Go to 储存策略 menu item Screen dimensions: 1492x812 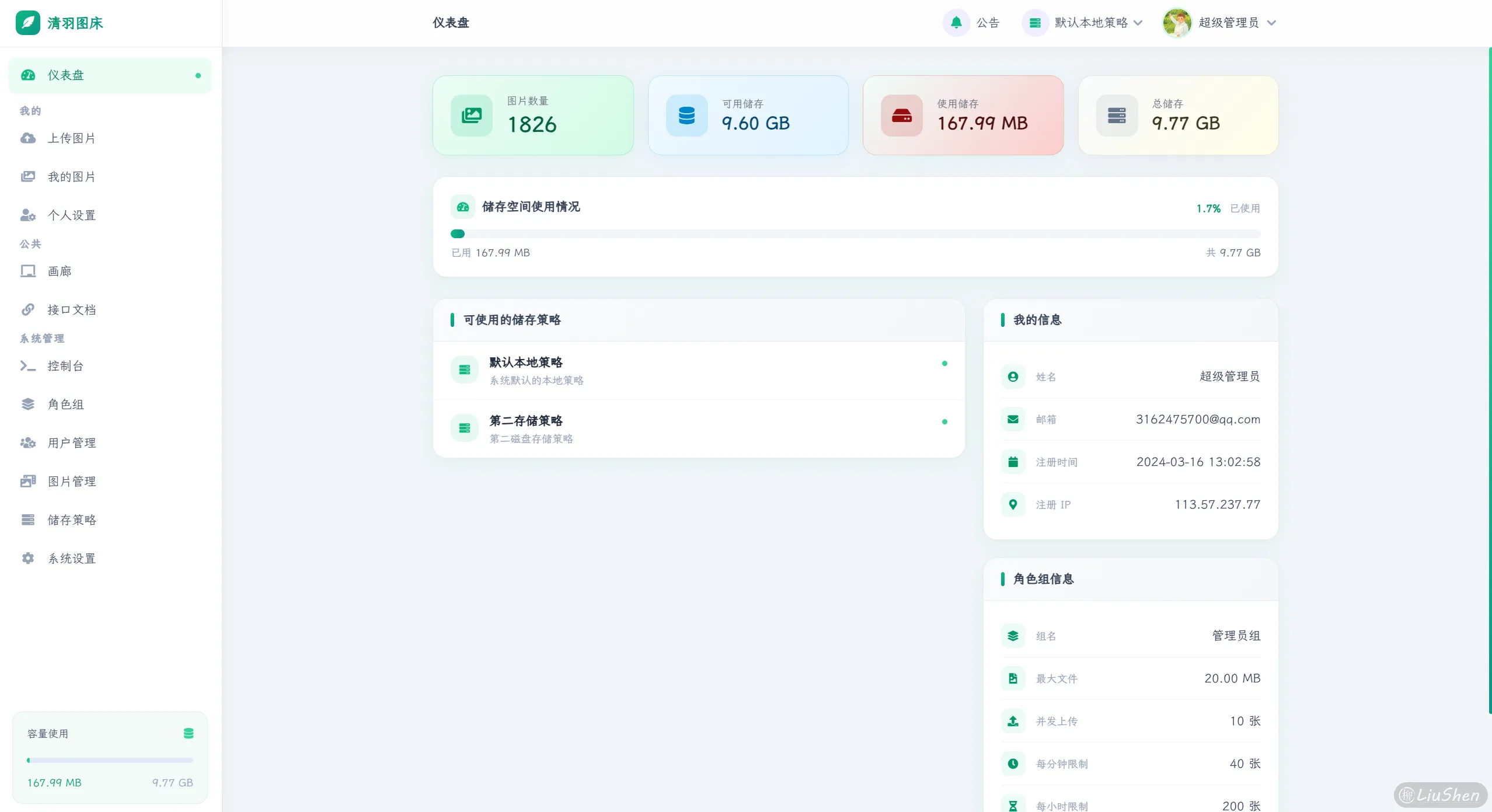[x=71, y=520]
